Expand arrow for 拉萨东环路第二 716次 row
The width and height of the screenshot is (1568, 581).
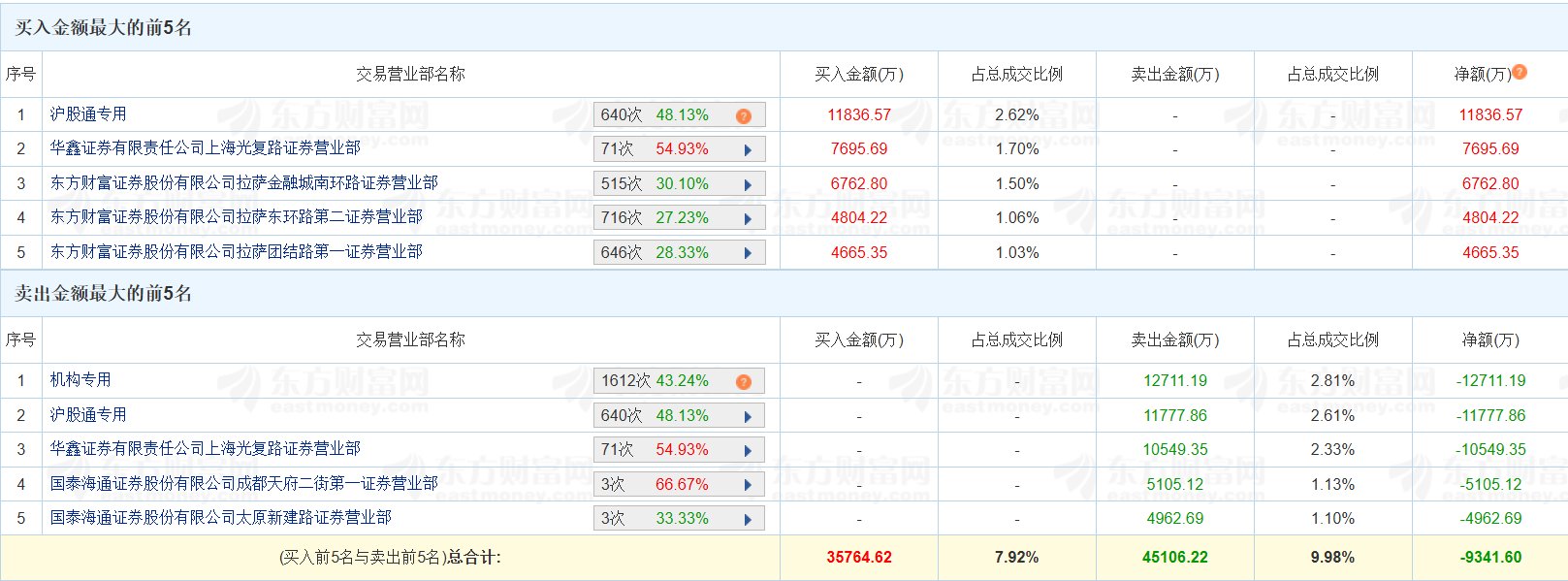click(748, 219)
